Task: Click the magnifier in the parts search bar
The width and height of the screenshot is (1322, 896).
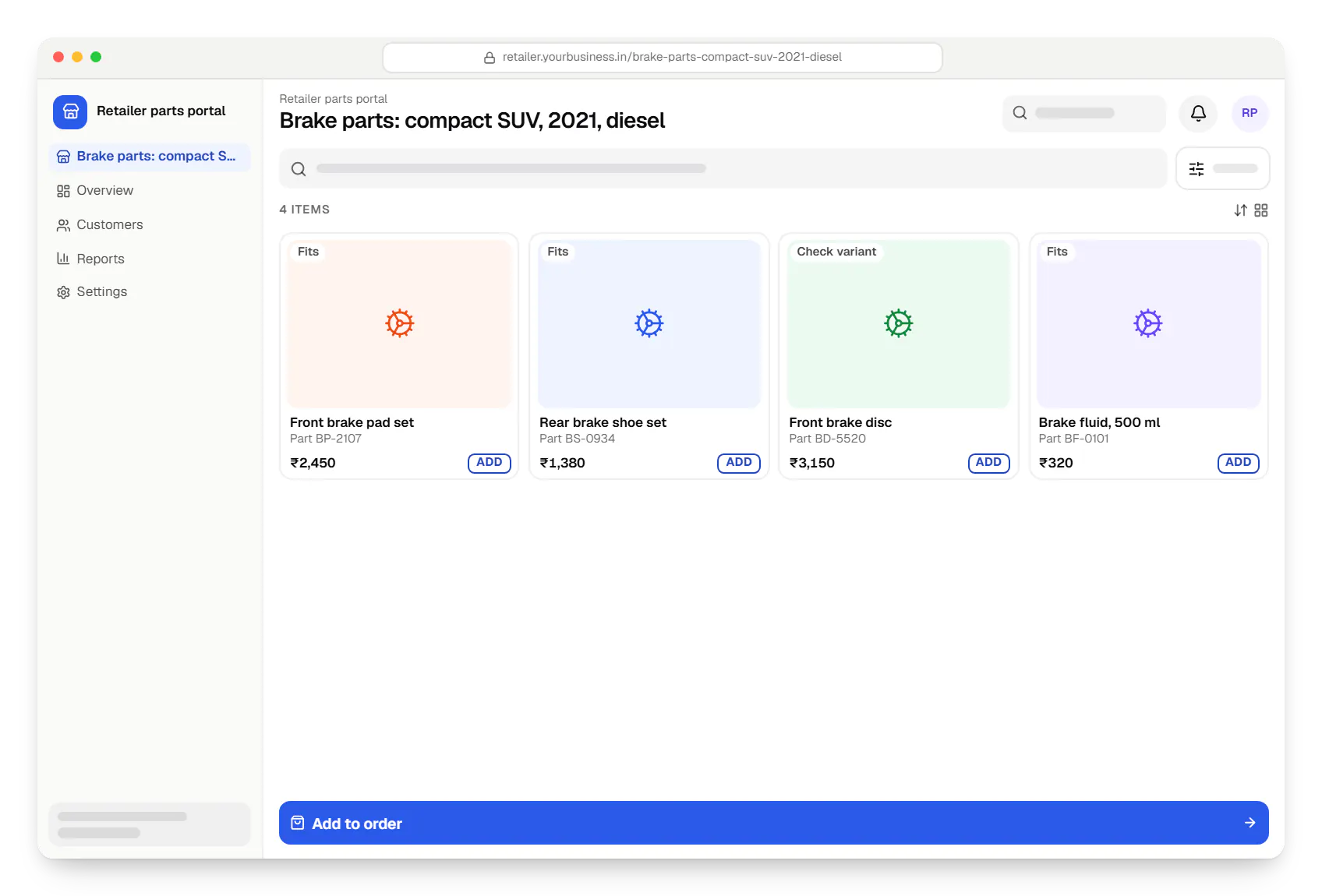Action: click(299, 169)
